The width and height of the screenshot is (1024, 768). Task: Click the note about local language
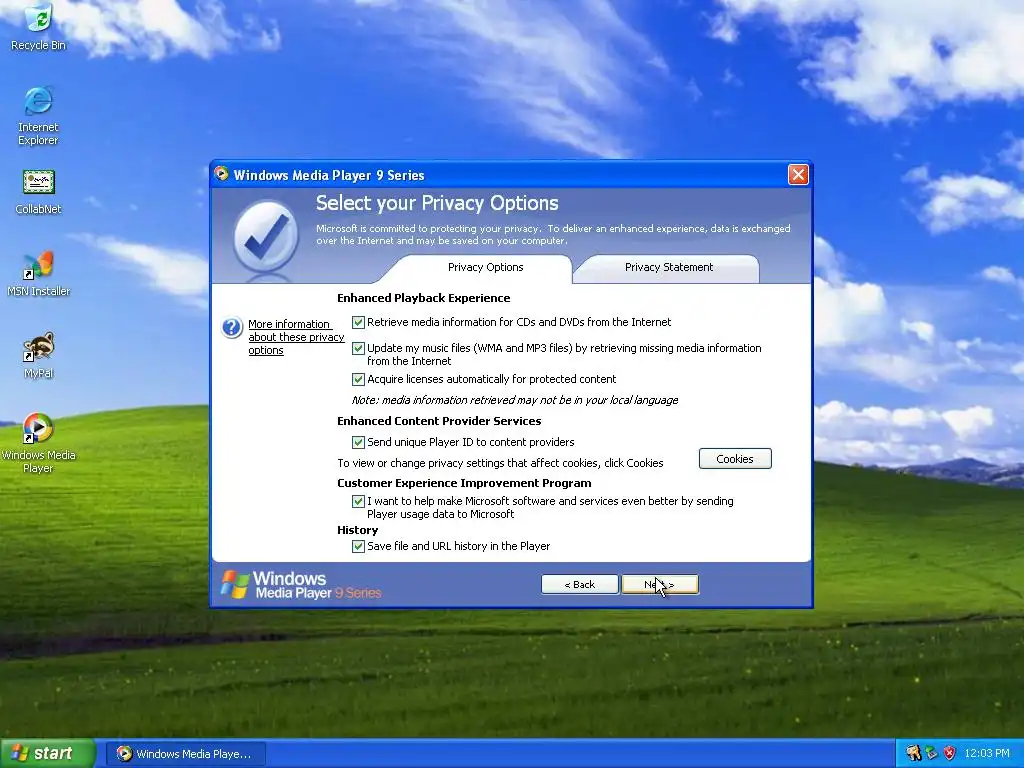coord(515,400)
